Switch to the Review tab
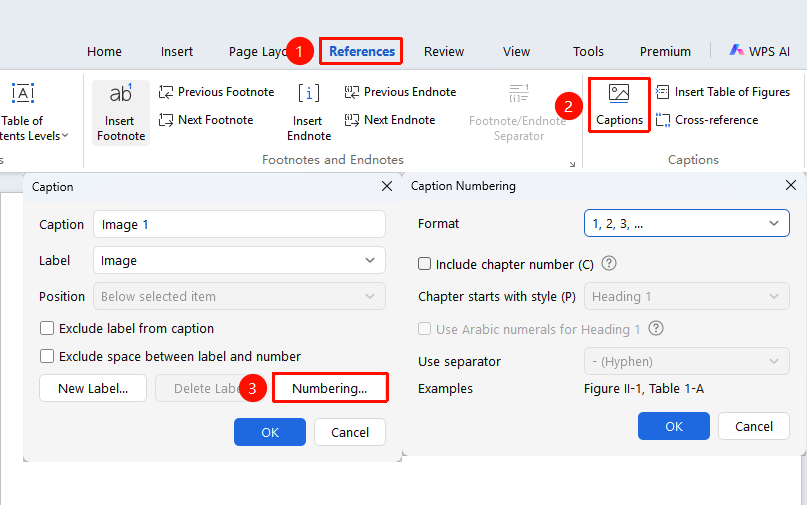The width and height of the screenshot is (807, 505). pos(444,51)
